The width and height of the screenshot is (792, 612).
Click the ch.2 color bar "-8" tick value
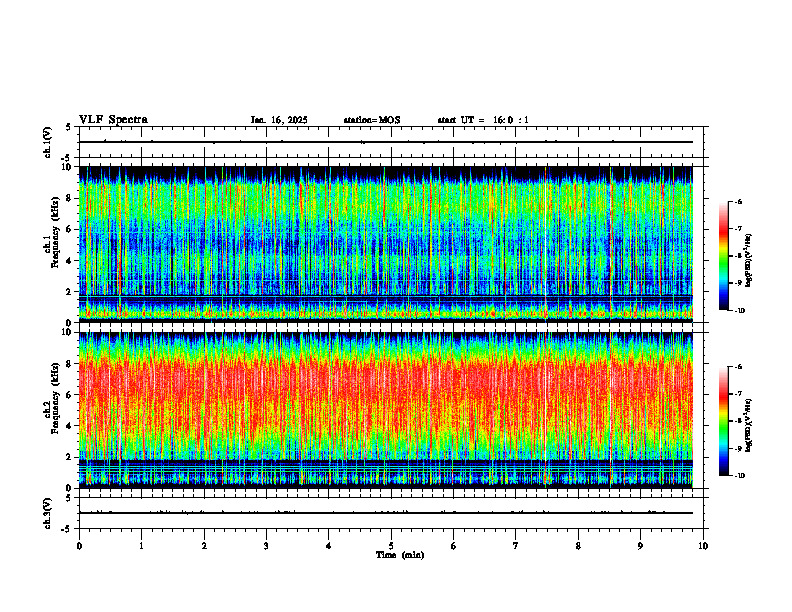738,421
